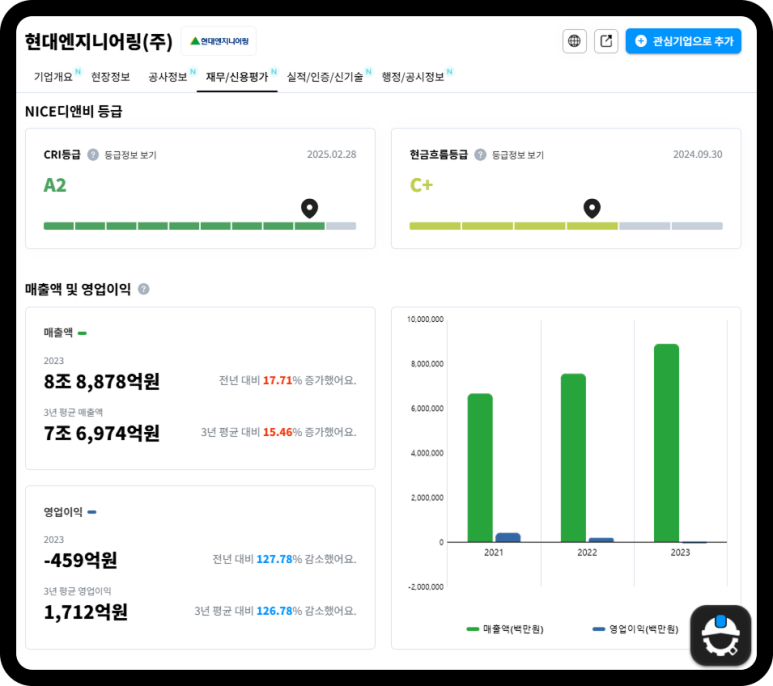Click help icon beside 매출액 및 영업이익
773x686 pixels.
[x=143, y=289]
